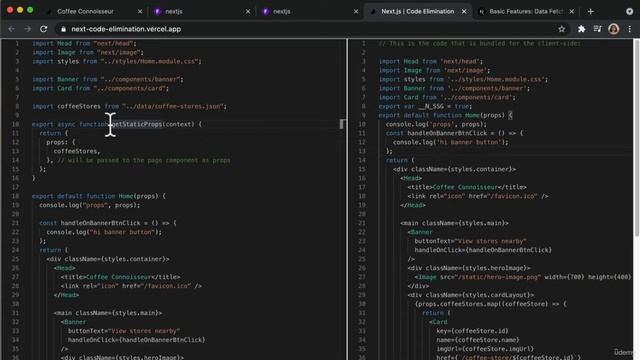
Task: Open a new tab with plus
Action: pos(591,11)
